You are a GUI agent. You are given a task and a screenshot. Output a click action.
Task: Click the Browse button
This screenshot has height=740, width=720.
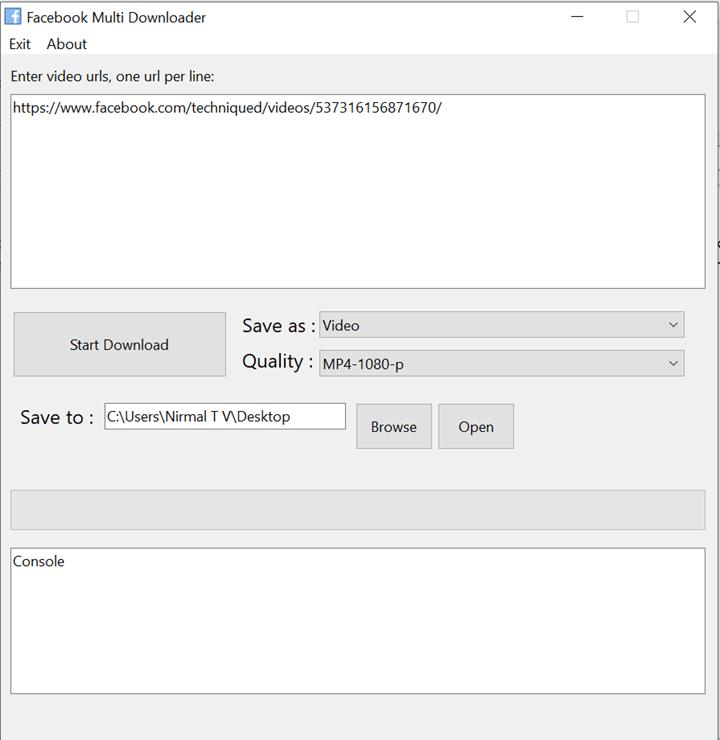click(394, 426)
